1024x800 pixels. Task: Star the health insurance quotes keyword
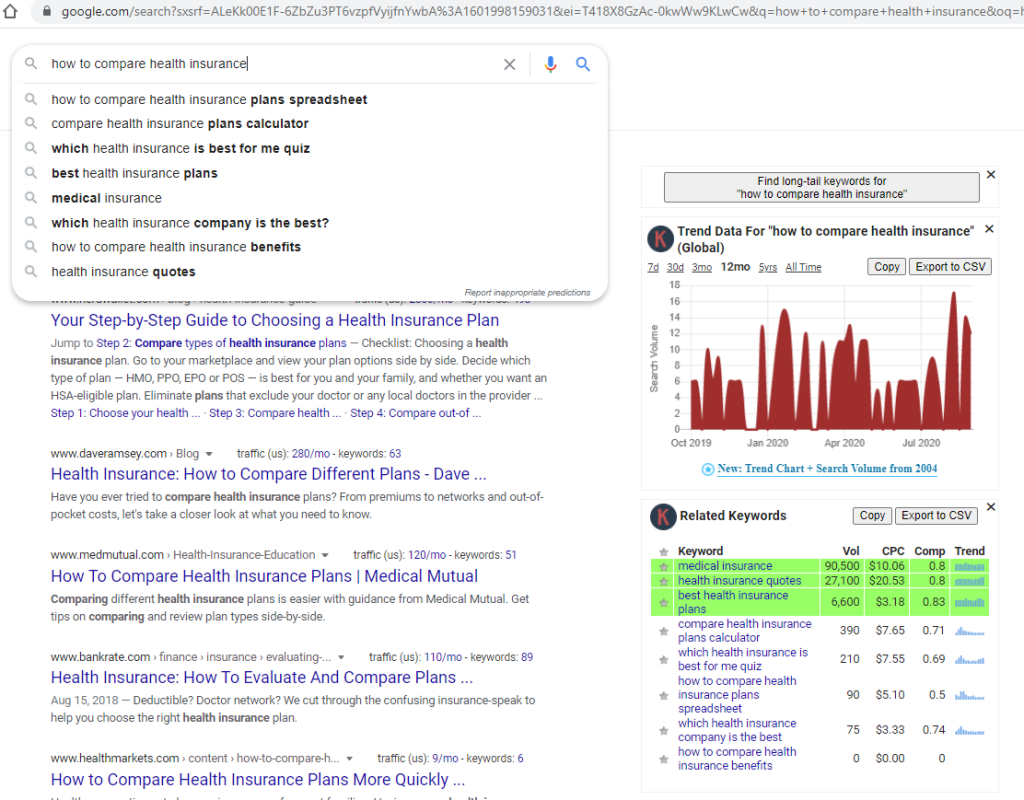(x=664, y=581)
